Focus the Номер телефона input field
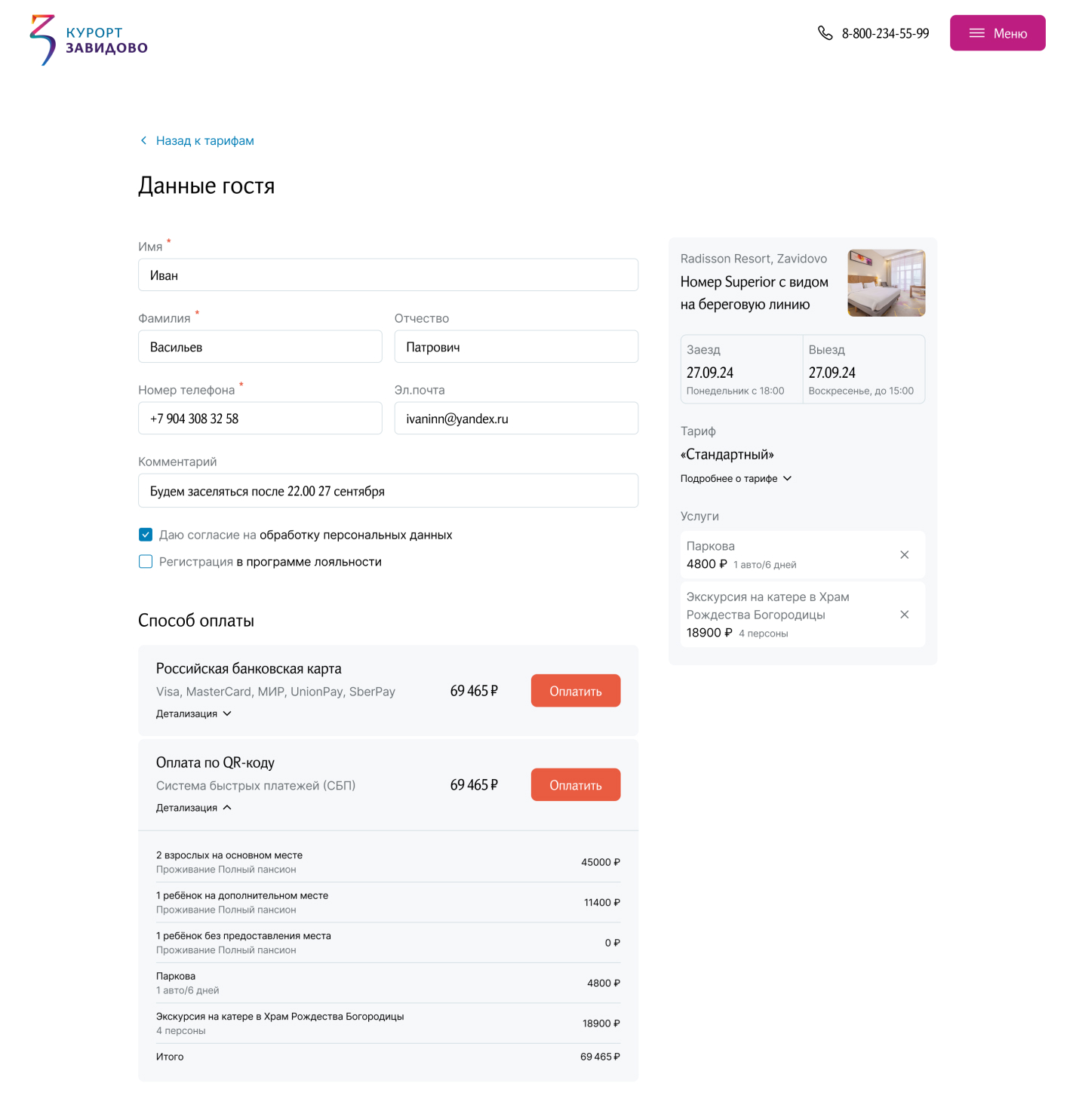The image size is (1076, 1120). point(260,419)
